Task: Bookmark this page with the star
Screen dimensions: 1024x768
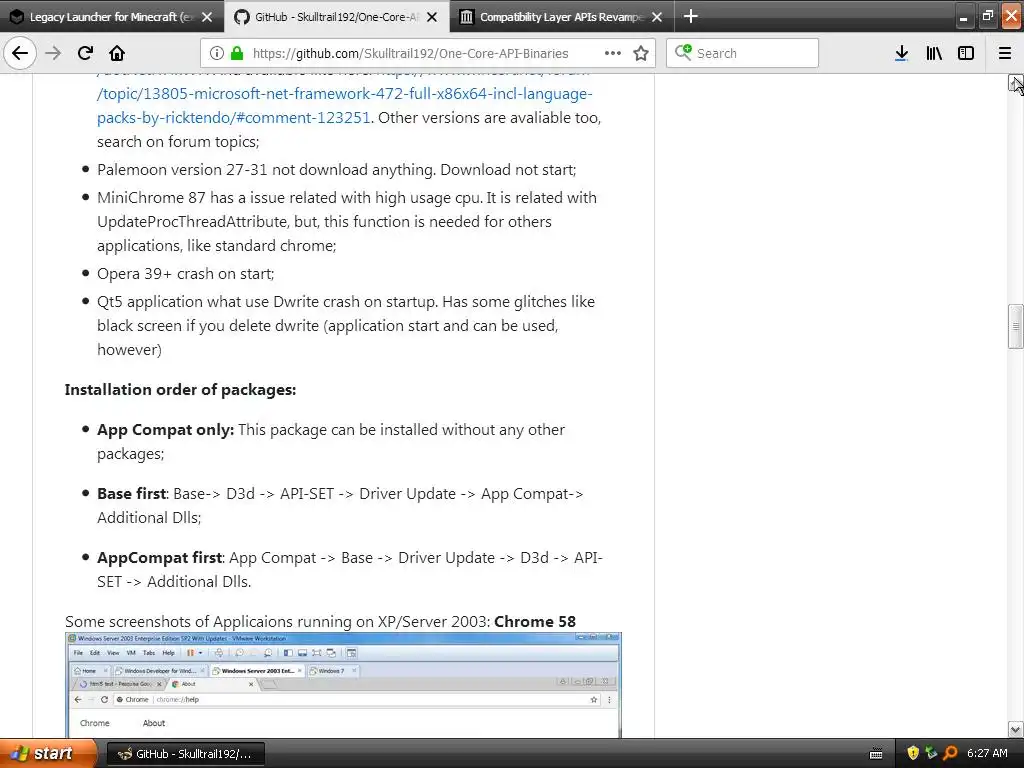Action: [x=641, y=53]
